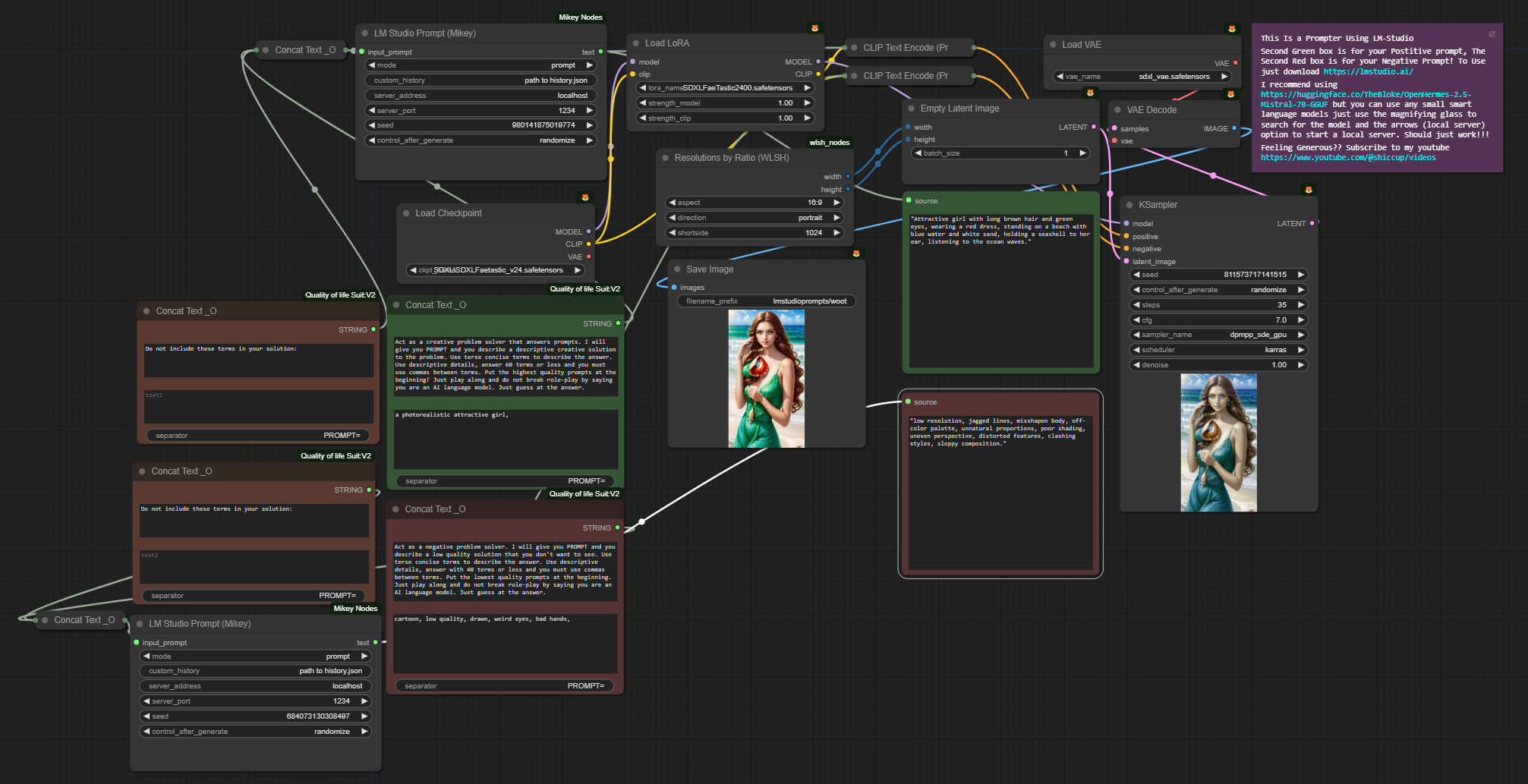Click the Save Image preview thumbnail
The height and width of the screenshot is (784, 1528).
tap(766, 379)
